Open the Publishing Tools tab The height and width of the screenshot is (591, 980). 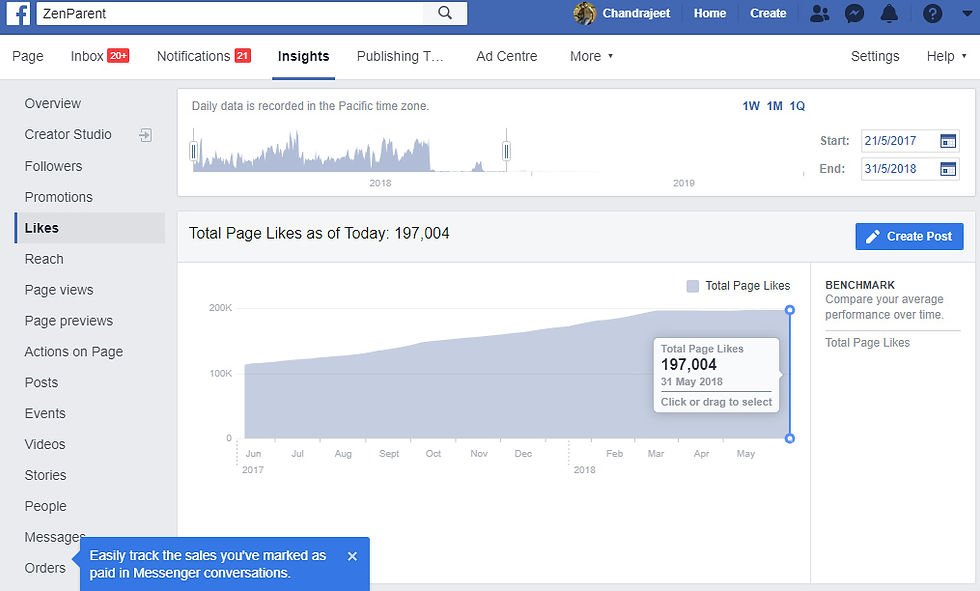click(399, 56)
